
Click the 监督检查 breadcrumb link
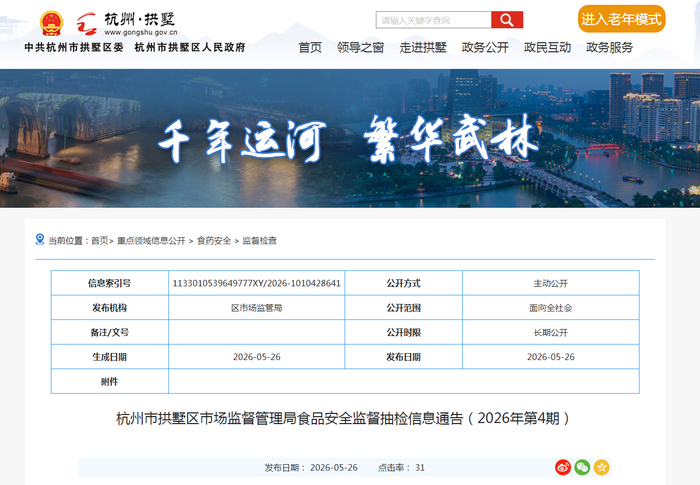click(259, 241)
